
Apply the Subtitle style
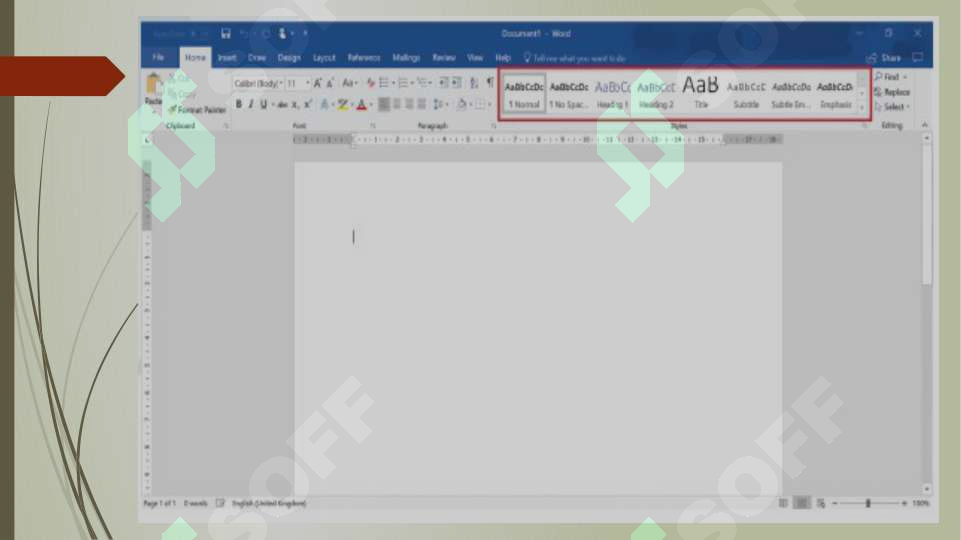click(x=746, y=94)
